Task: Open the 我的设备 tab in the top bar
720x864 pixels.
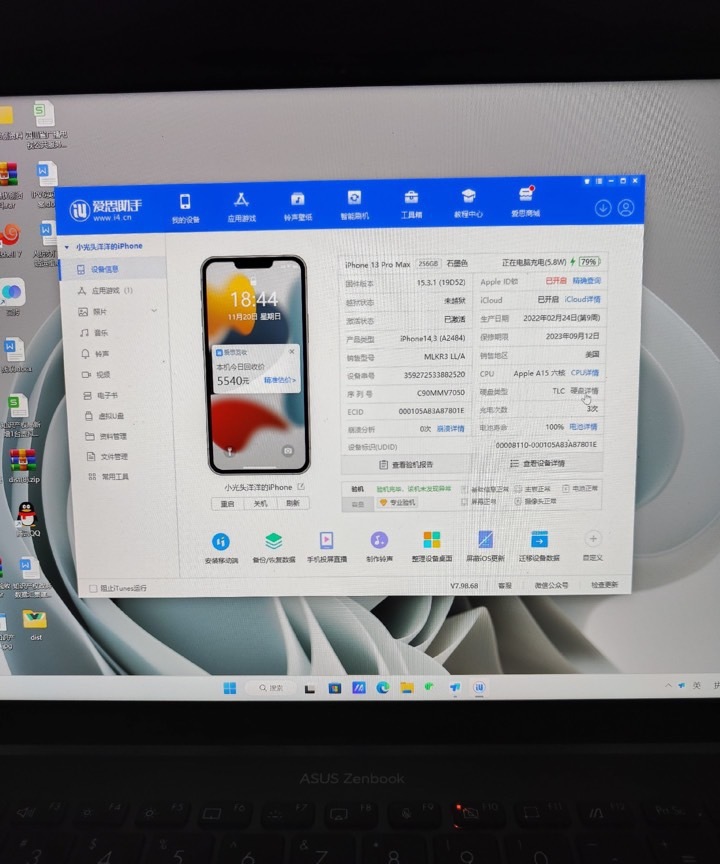Action: click(185, 208)
